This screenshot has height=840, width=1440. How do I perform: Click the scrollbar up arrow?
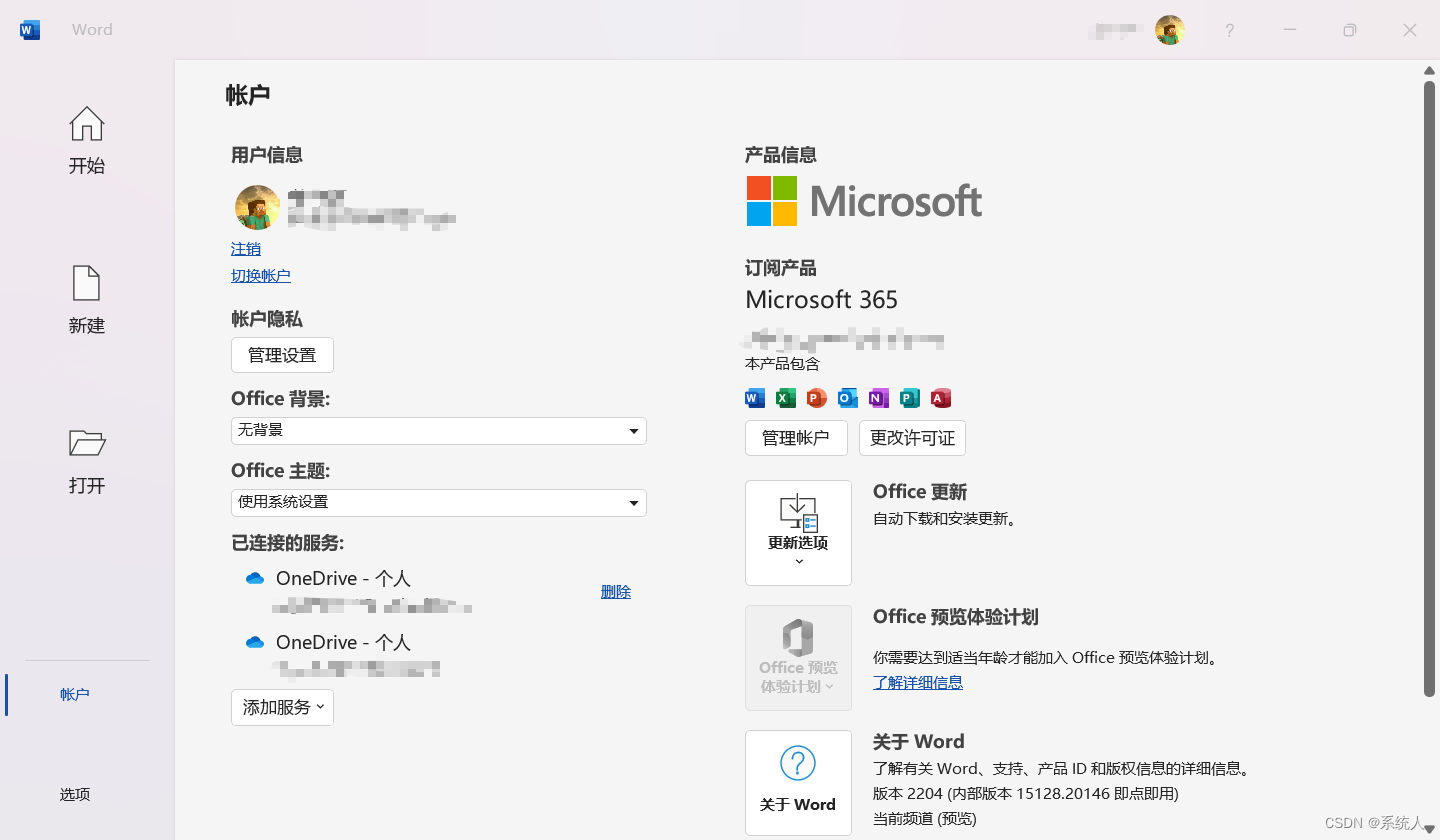click(1430, 70)
